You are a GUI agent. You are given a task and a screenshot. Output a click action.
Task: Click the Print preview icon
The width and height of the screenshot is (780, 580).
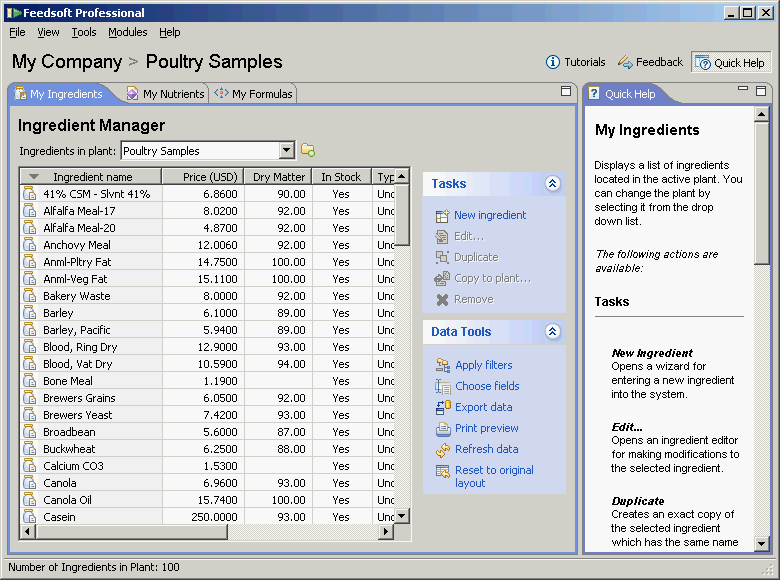coord(443,428)
